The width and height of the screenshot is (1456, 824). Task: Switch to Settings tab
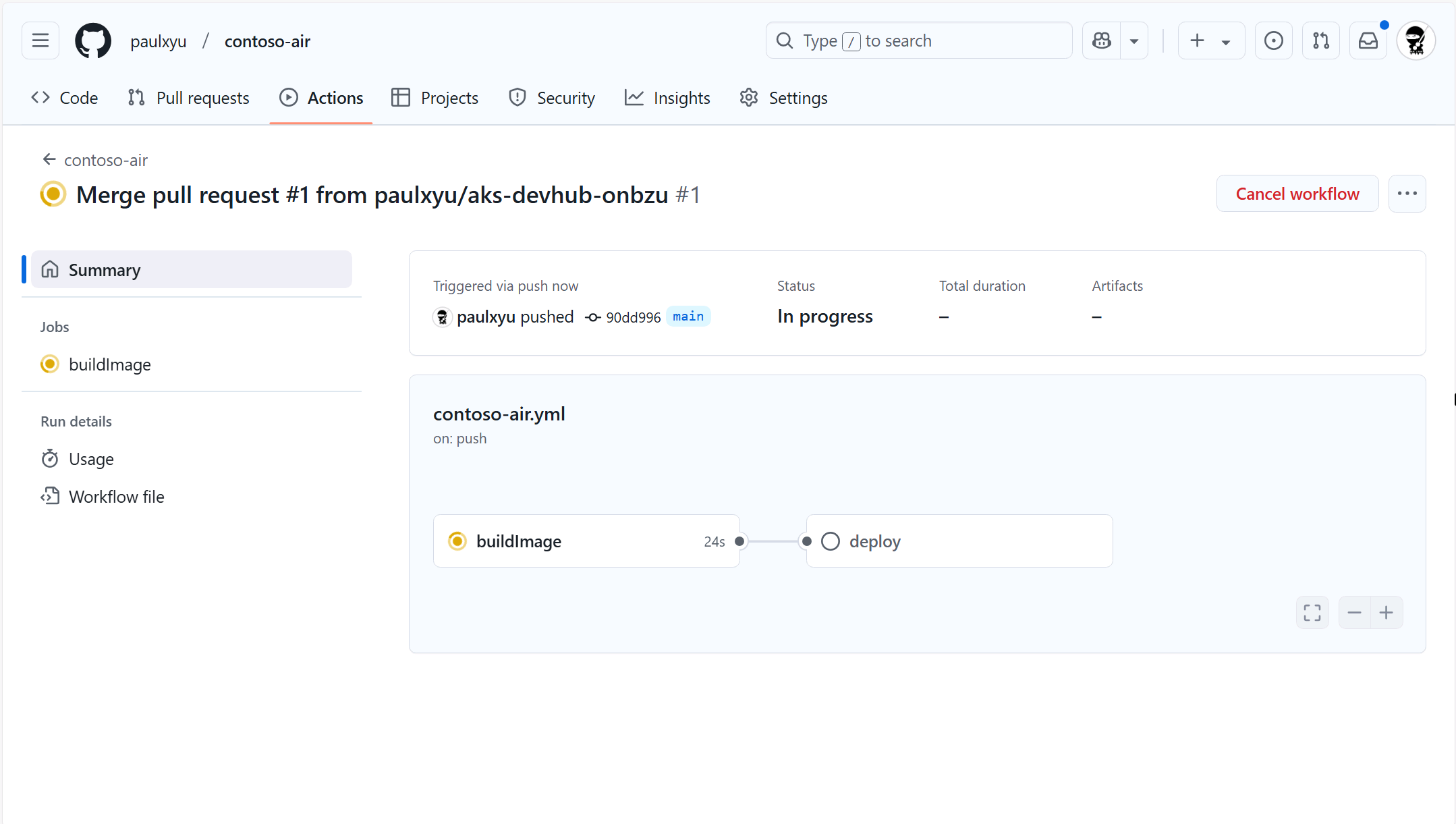coord(783,98)
